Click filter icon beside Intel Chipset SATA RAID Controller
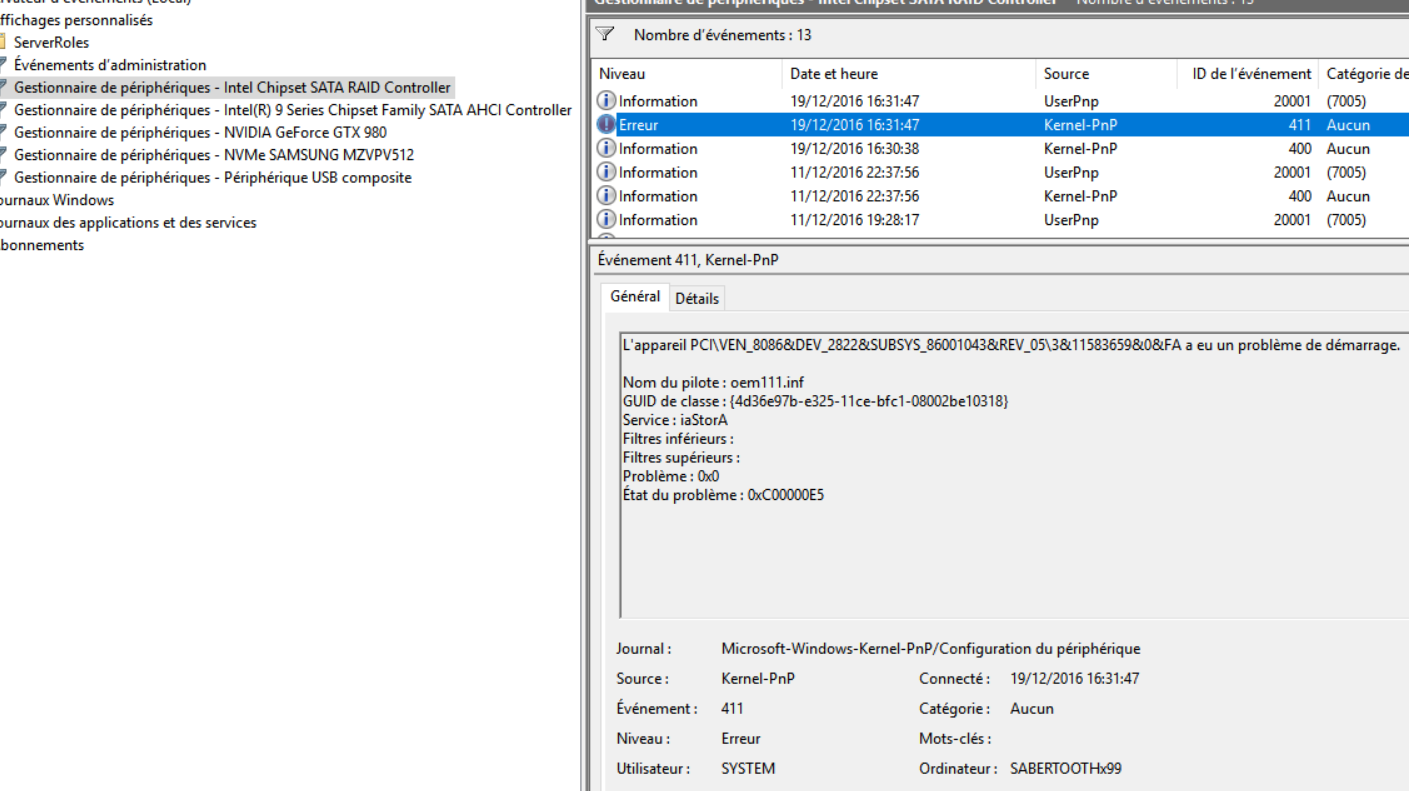This screenshot has width=1409, height=791. point(3,88)
